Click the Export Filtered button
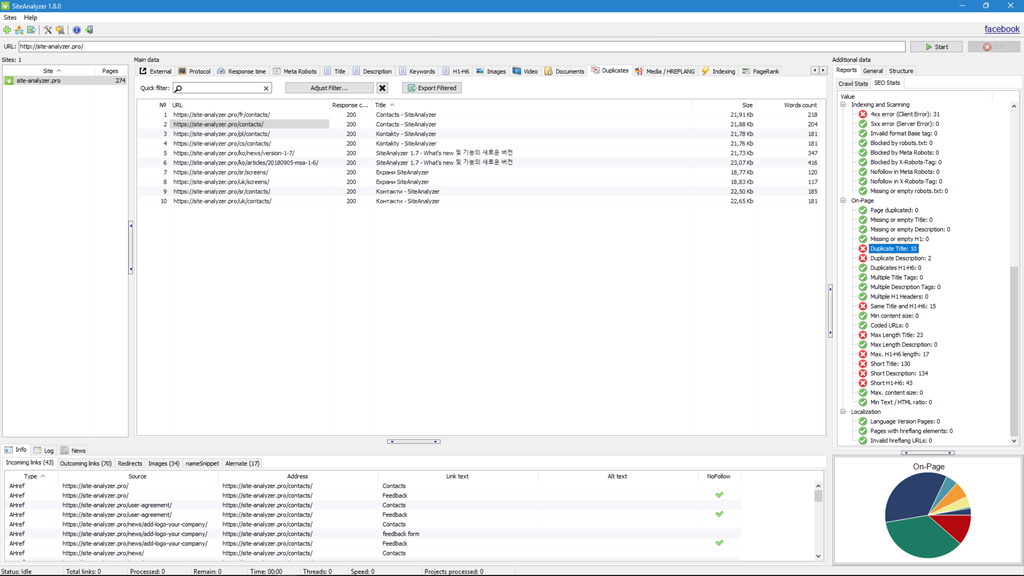1024x576 pixels. 432,88
